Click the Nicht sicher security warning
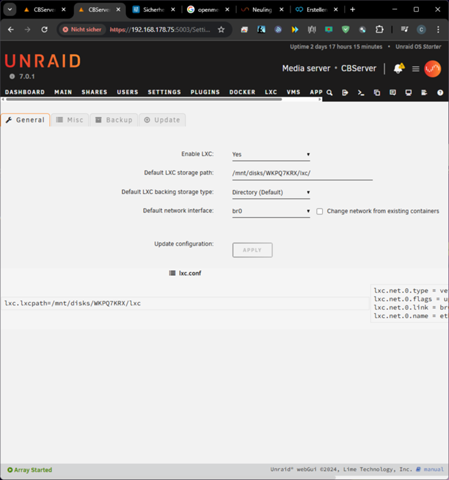This screenshot has height=480, width=449. point(82,30)
